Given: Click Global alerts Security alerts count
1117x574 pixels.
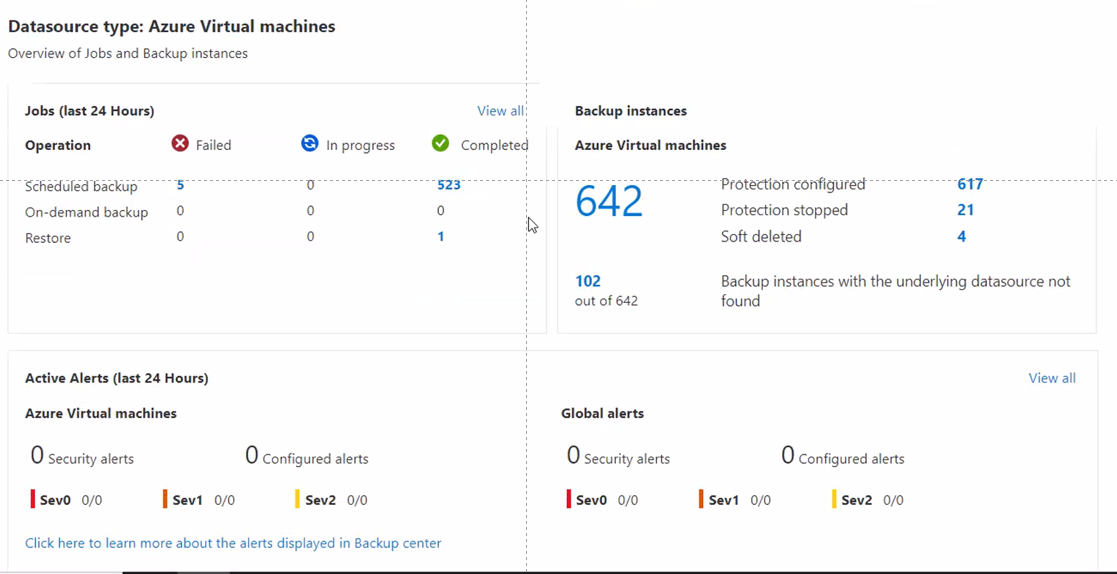Looking at the screenshot, I should (x=573, y=456).
